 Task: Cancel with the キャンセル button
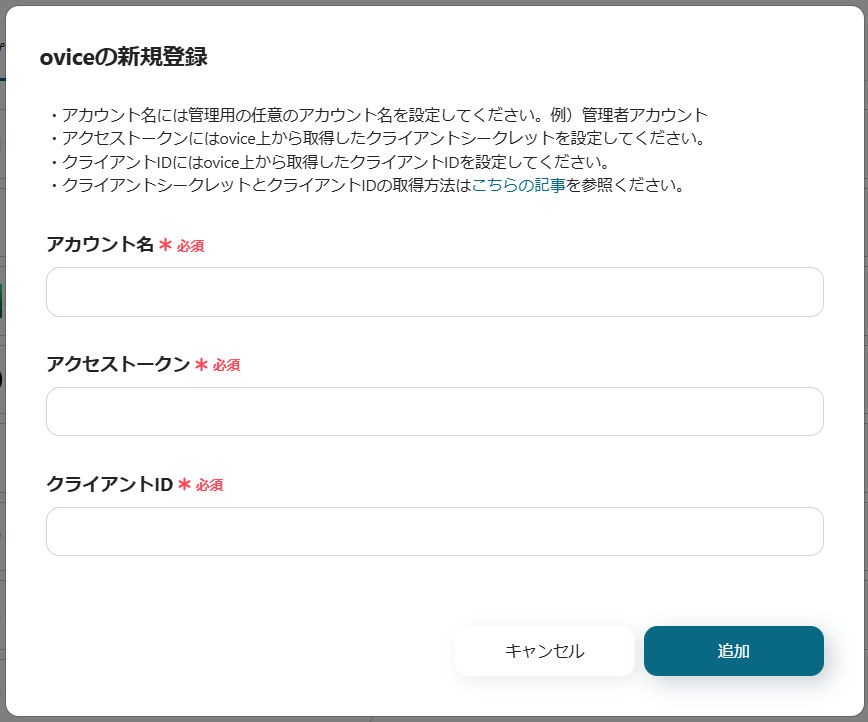tap(545, 651)
